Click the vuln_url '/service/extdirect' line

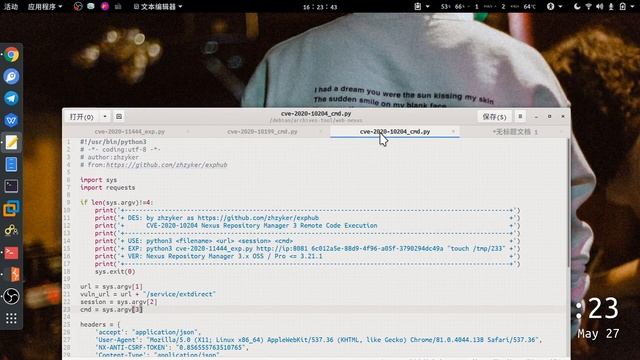tap(148, 294)
